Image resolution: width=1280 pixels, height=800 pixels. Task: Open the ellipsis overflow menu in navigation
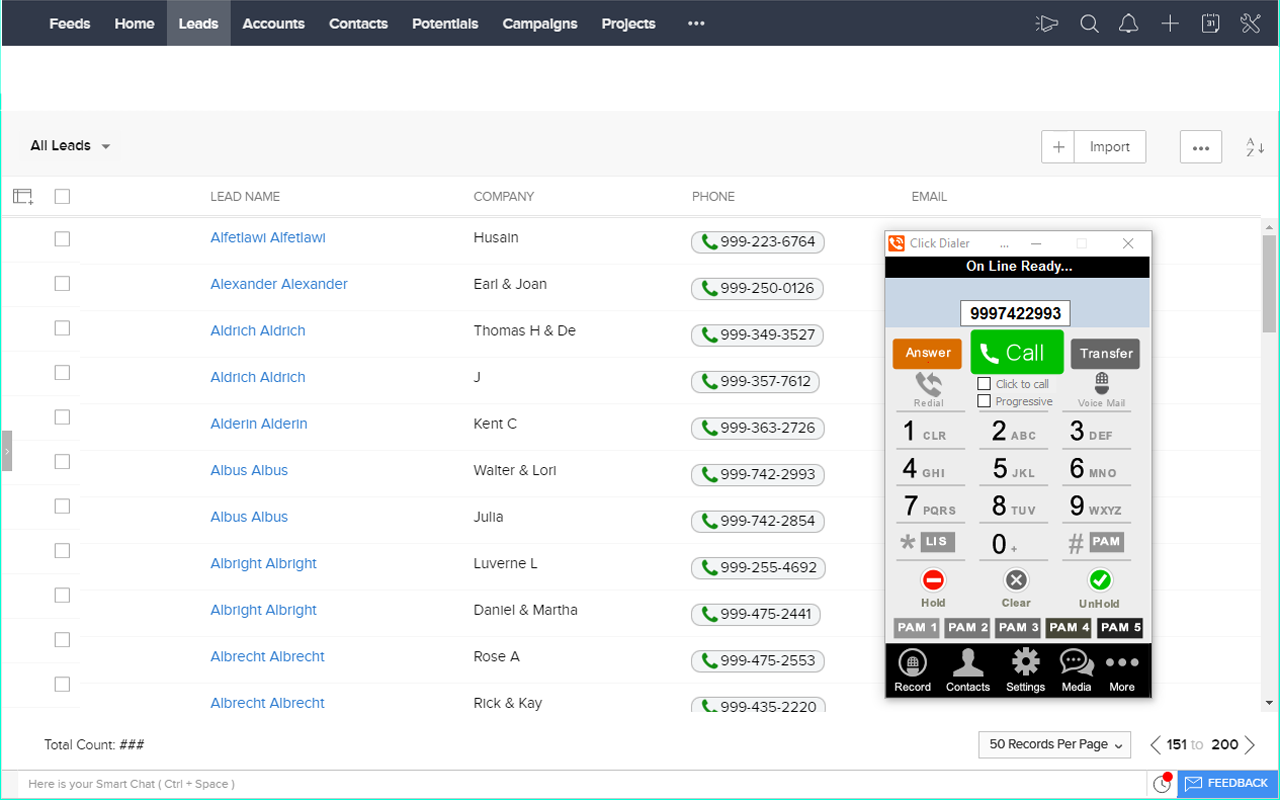[695, 23]
